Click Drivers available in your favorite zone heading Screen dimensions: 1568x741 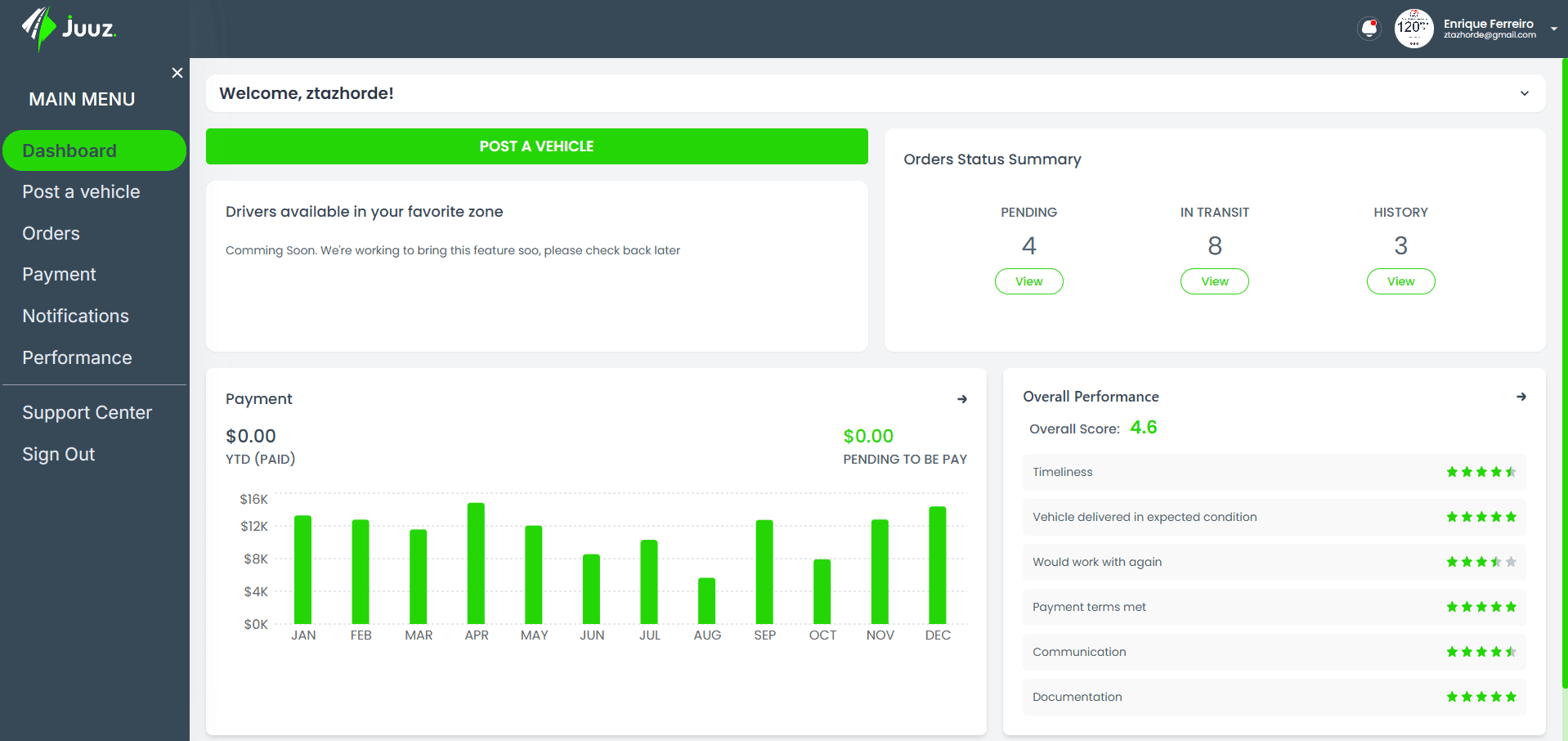click(x=365, y=212)
